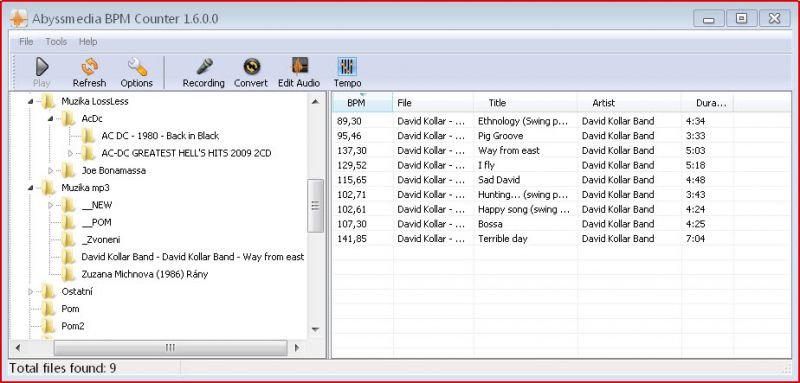The height and width of the screenshot is (383, 800).
Task: Sort by the File column header
Action: coord(433,103)
